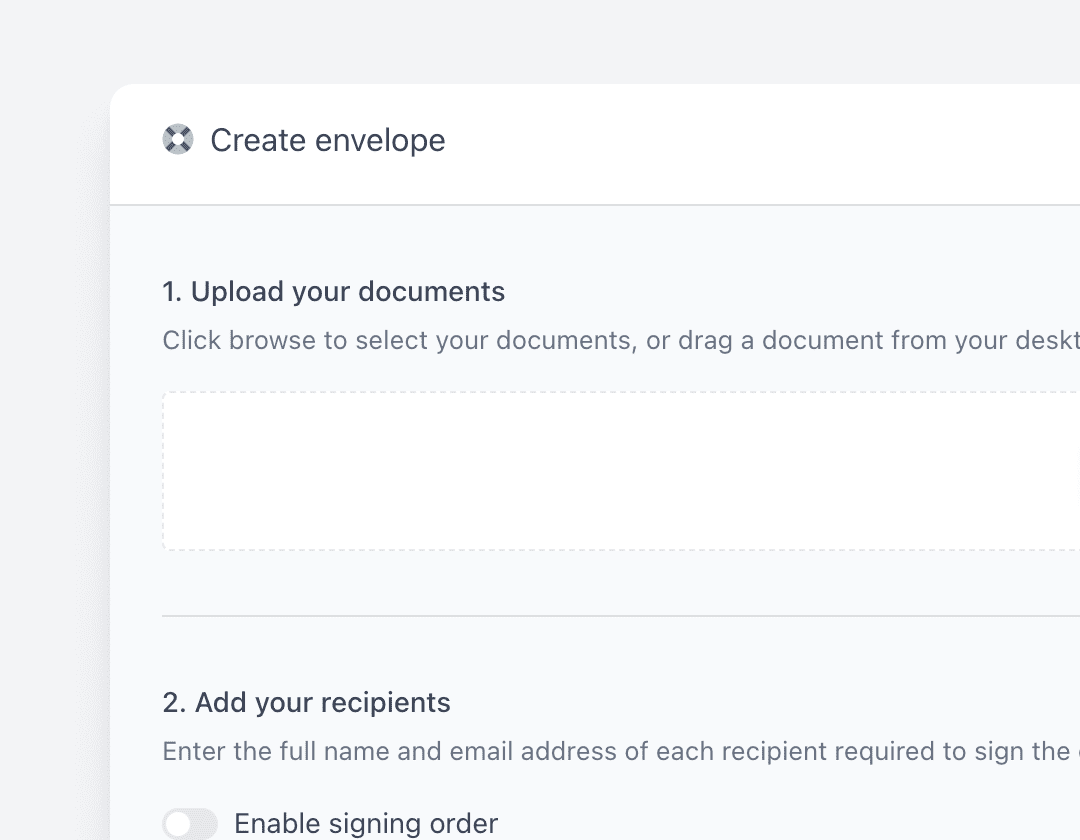Click inside the dashed document upload area

click(620, 471)
